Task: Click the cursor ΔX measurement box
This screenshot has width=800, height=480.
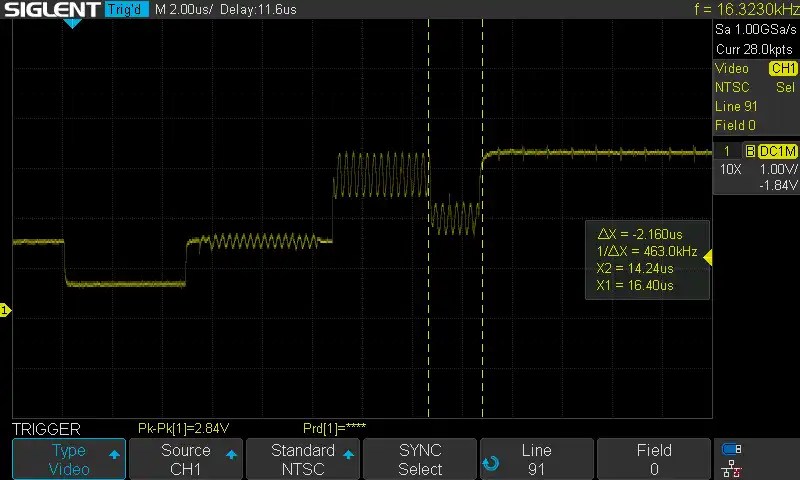Action: click(647, 258)
